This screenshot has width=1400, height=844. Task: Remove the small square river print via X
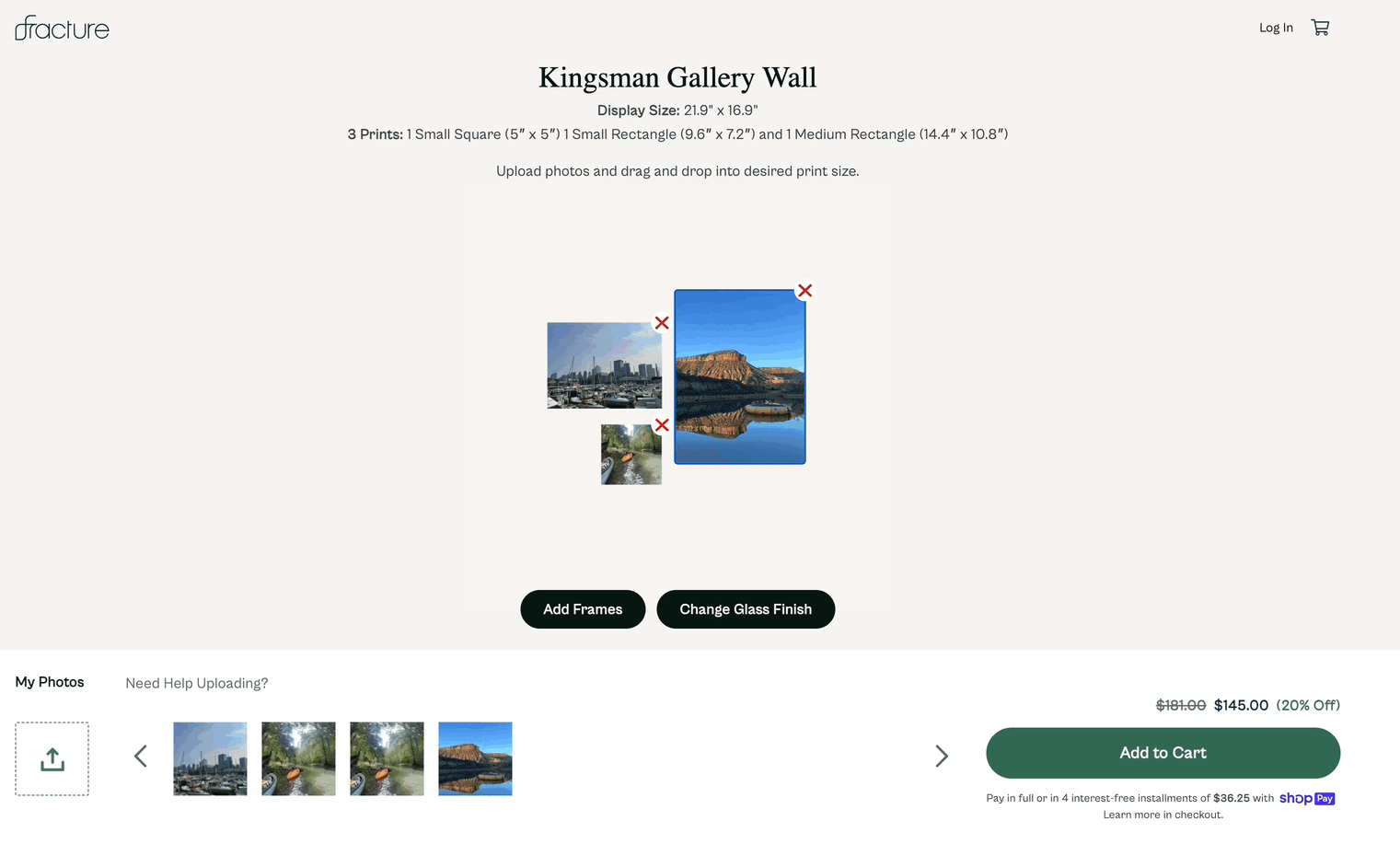click(662, 425)
